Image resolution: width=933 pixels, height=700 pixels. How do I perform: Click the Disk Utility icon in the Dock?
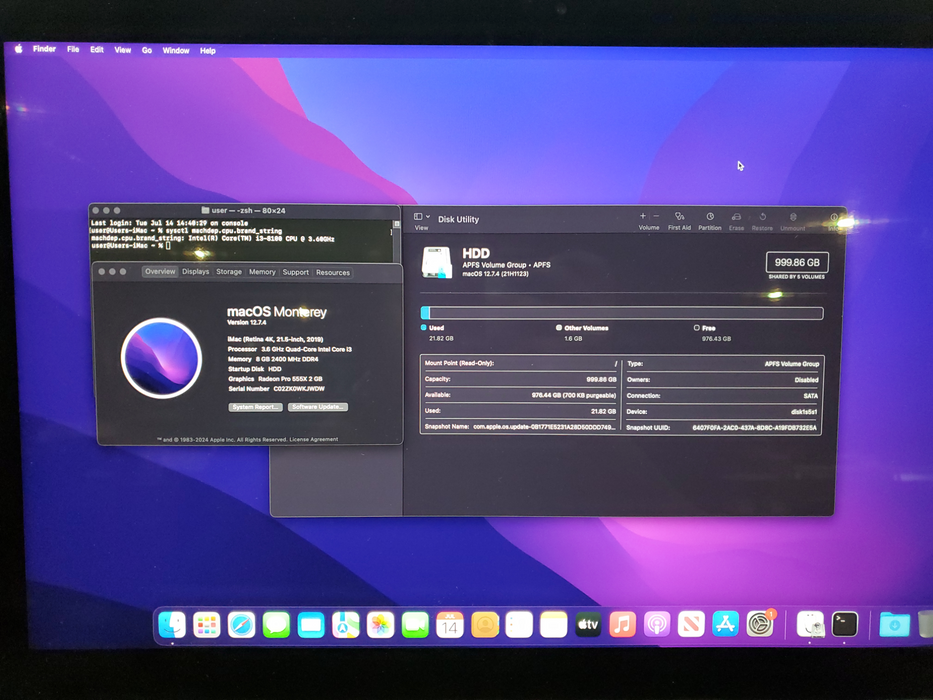(x=810, y=624)
